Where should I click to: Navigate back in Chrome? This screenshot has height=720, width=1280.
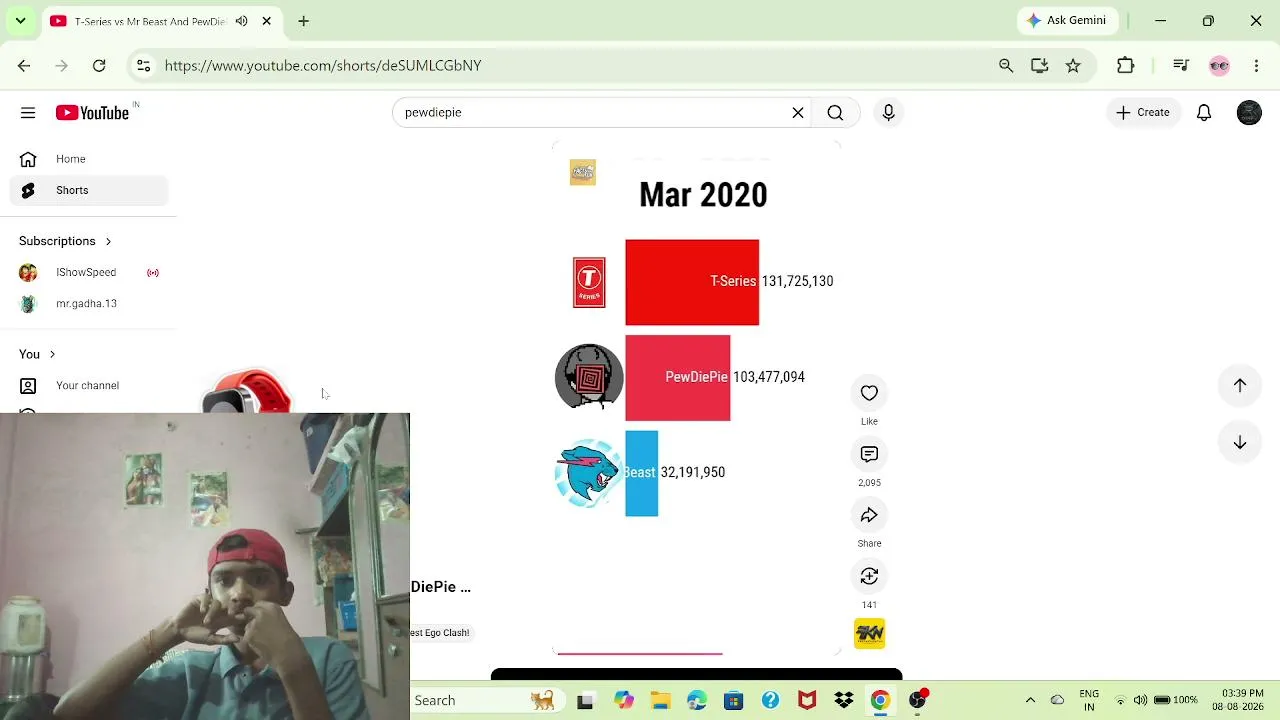24,65
